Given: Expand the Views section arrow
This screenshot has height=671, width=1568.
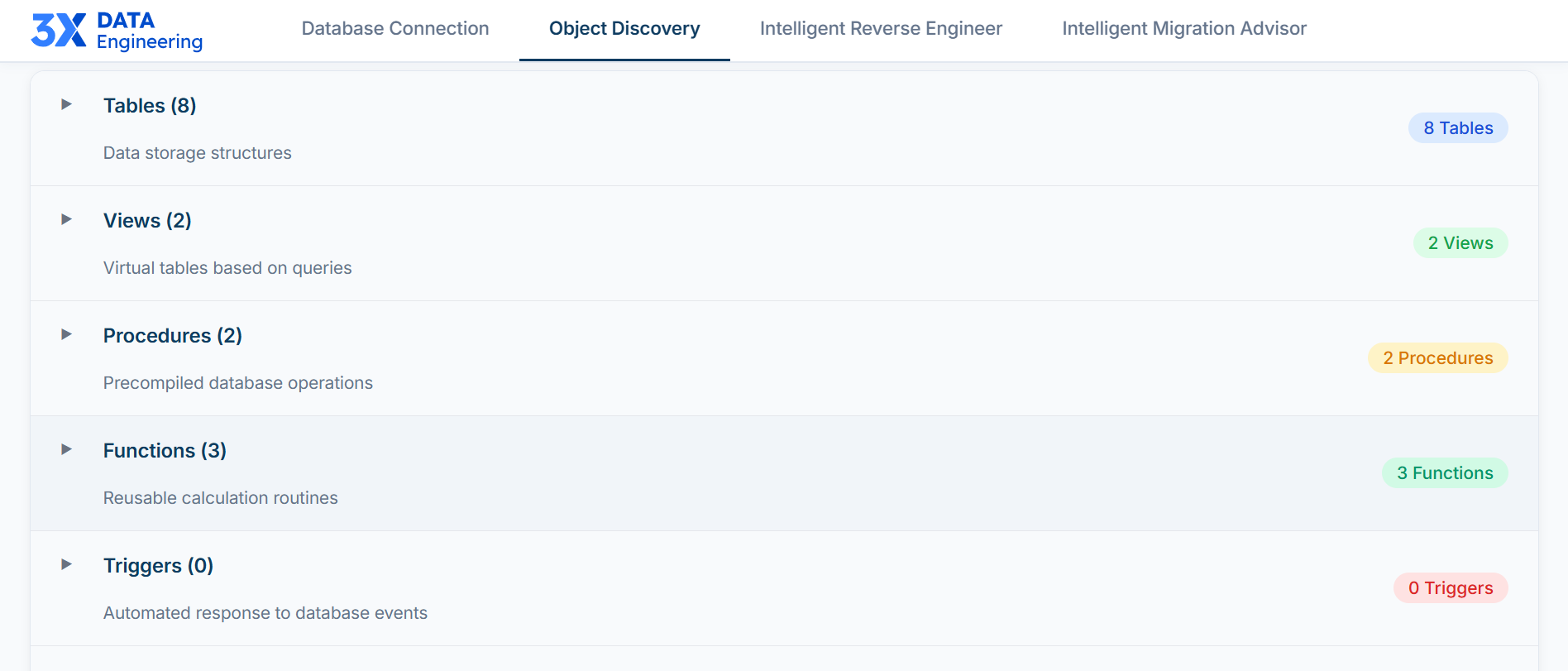Looking at the screenshot, I should 67,219.
